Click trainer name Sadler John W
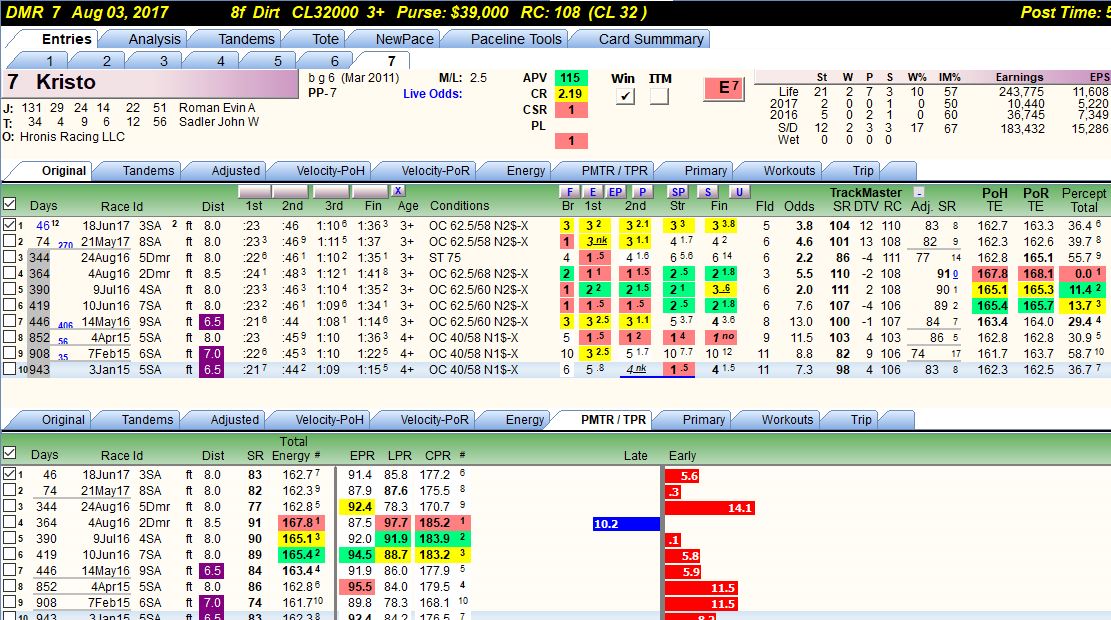The image size is (1111, 620). click(219, 122)
